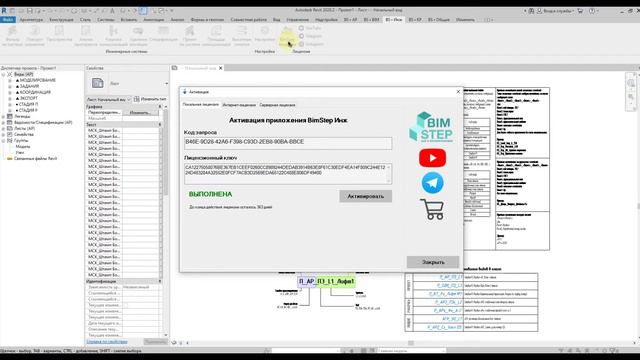Click the Активировать button
The height and width of the screenshot is (360, 640).
point(365,196)
